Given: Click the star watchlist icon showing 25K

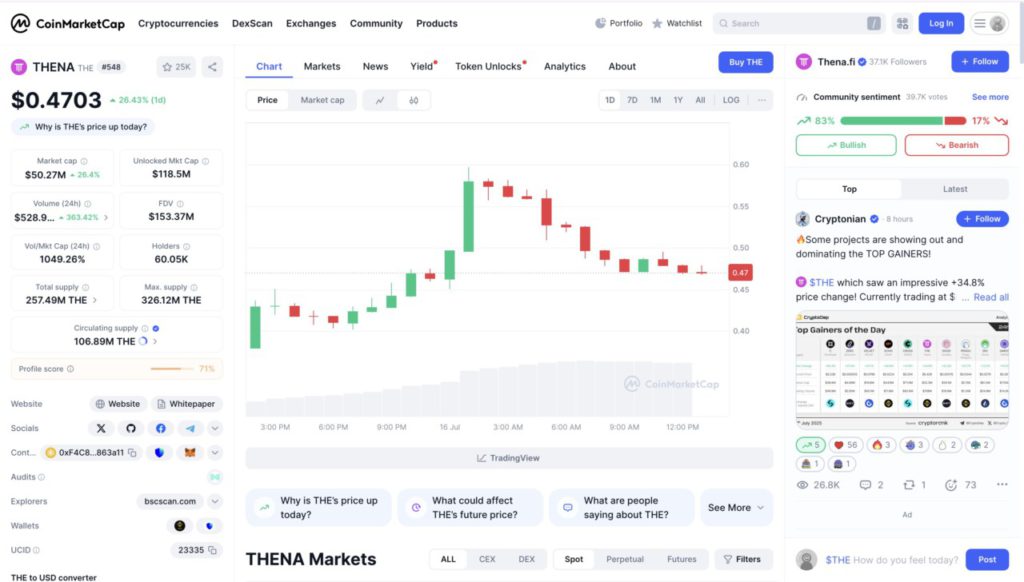Looking at the screenshot, I should click(x=176, y=67).
